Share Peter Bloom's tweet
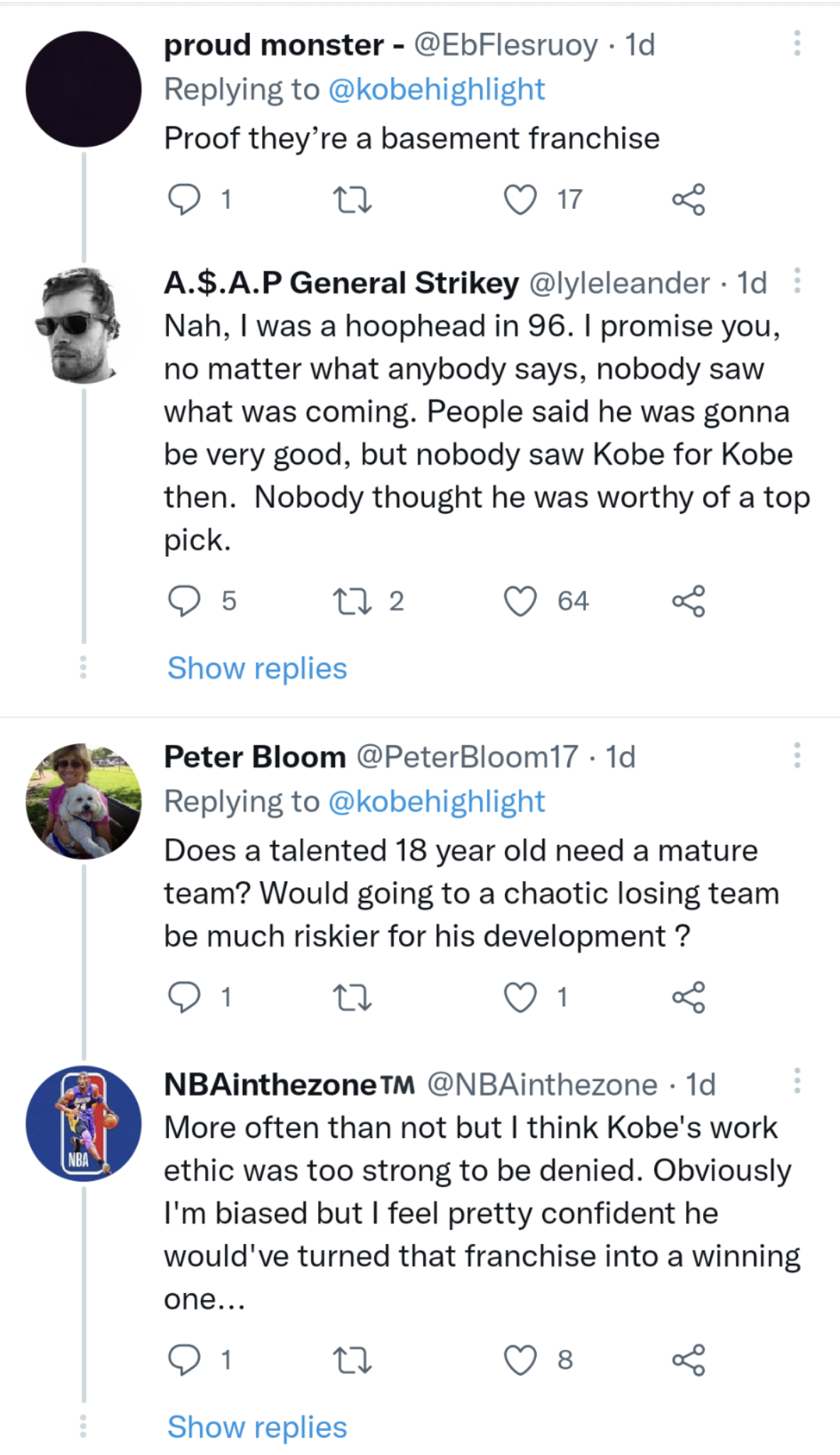 click(688, 997)
